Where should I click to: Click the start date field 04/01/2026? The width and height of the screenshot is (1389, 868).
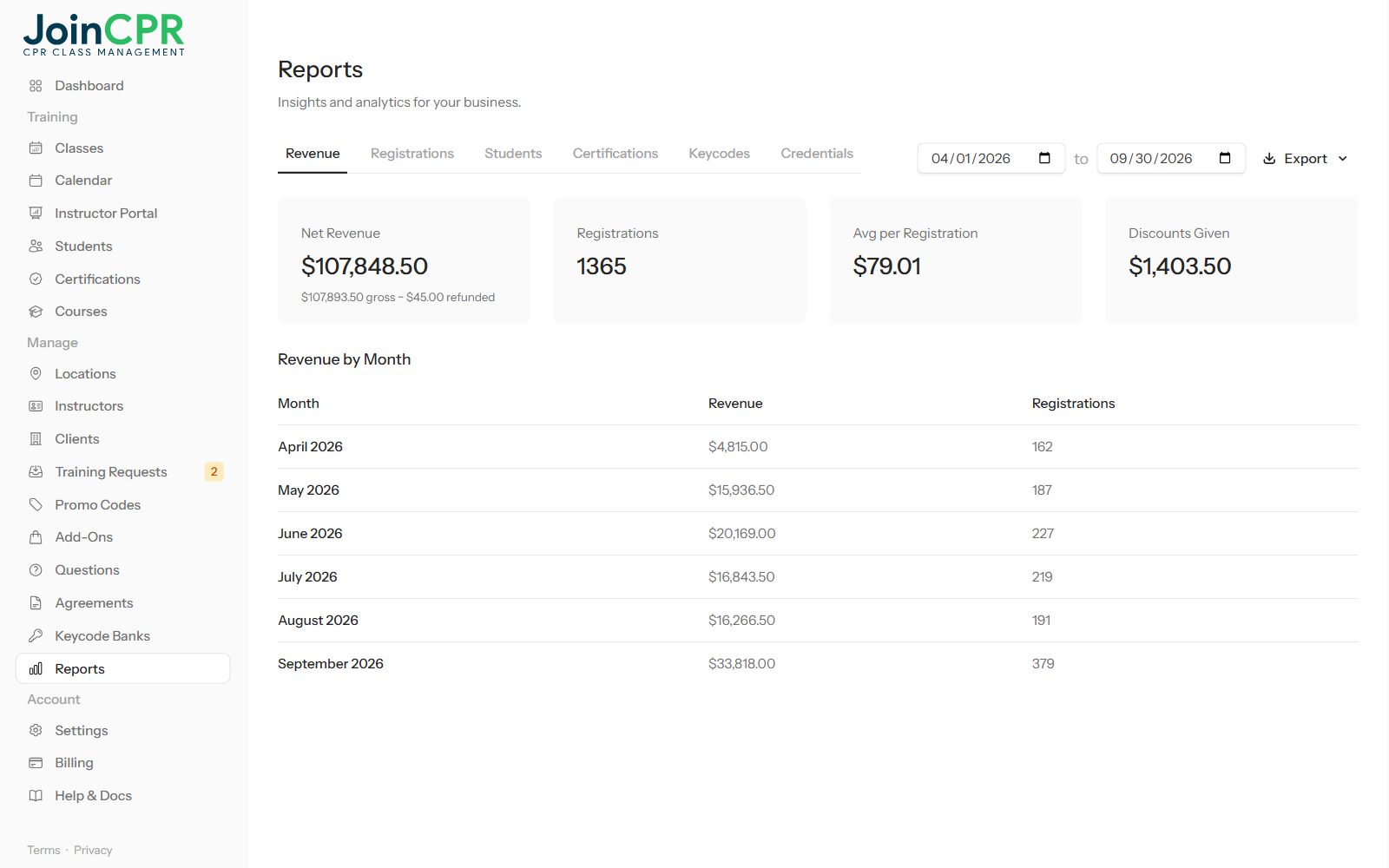pos(991,158)
